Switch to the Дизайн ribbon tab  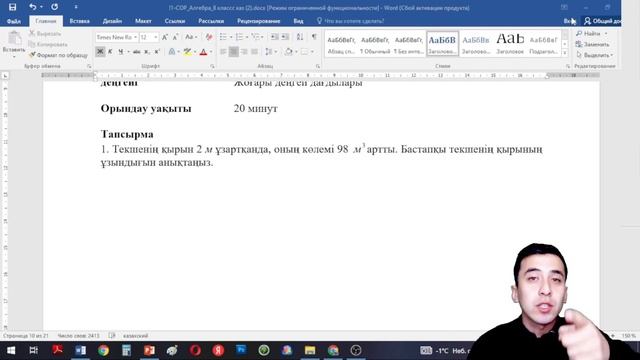coord(112,21)
